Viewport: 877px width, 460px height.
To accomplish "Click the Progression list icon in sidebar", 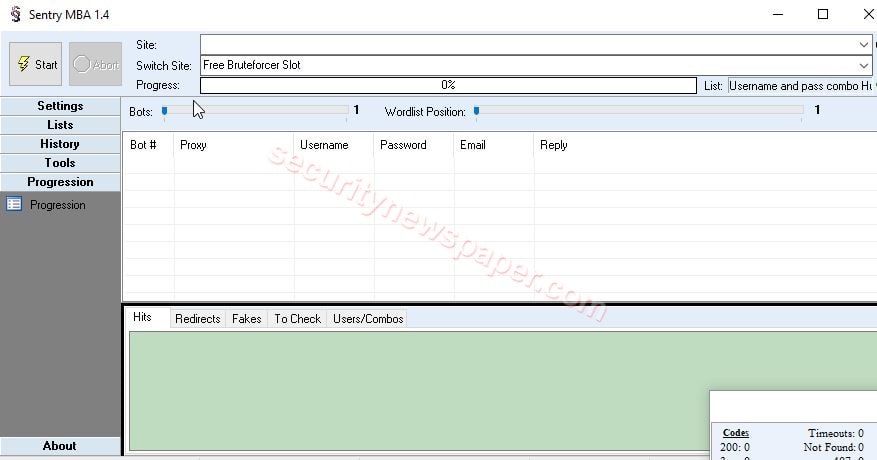I will click(x=14, y=204).
